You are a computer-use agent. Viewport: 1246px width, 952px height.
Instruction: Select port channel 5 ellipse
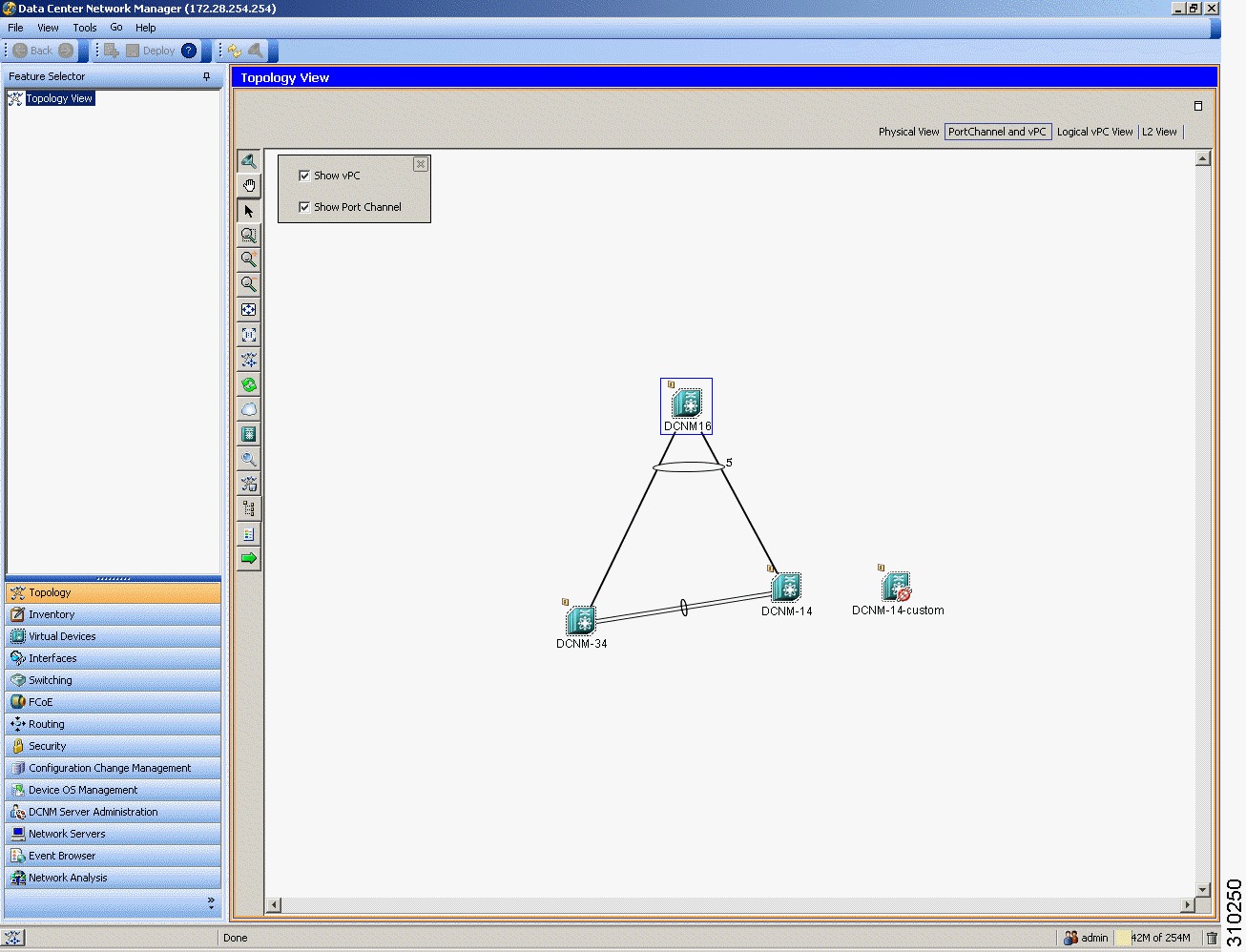(689, 467)
